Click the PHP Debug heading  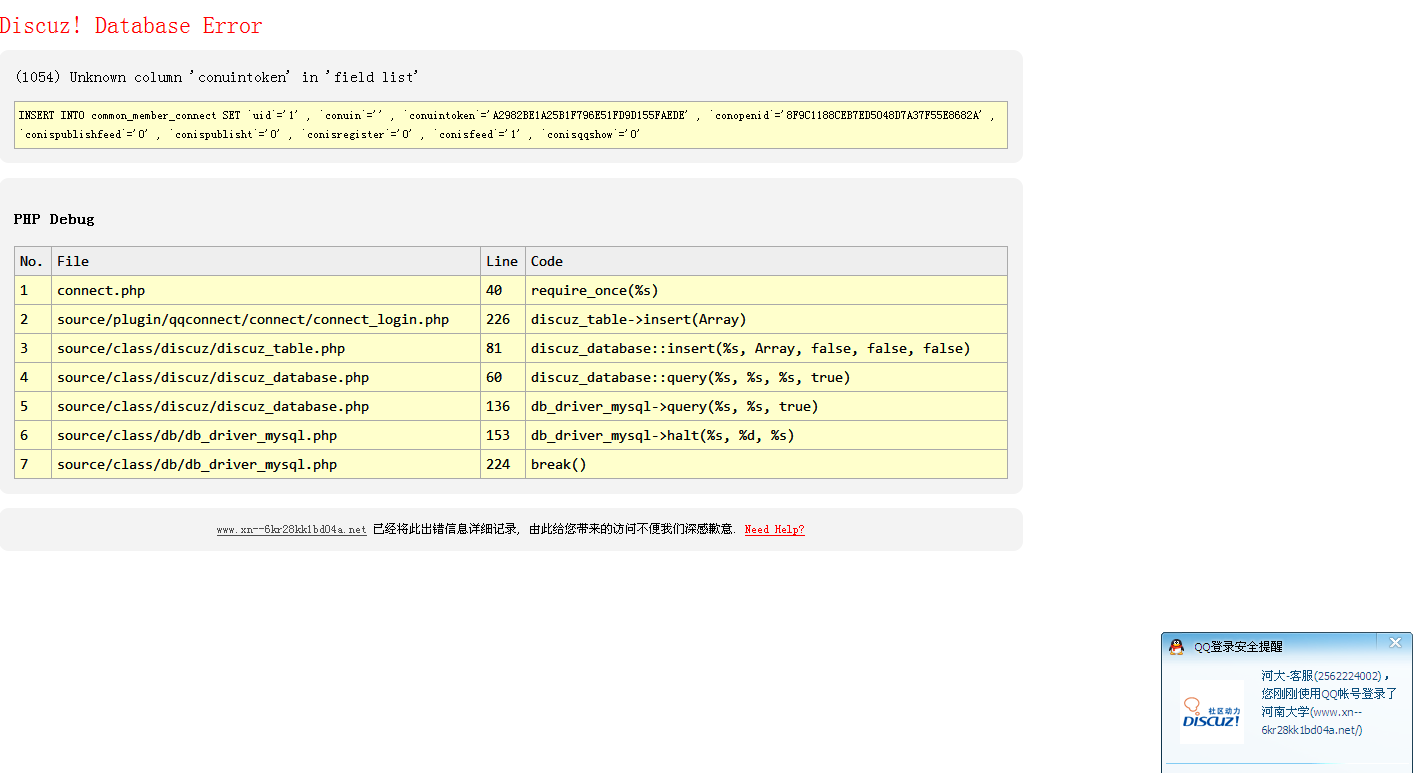(54, 219)
